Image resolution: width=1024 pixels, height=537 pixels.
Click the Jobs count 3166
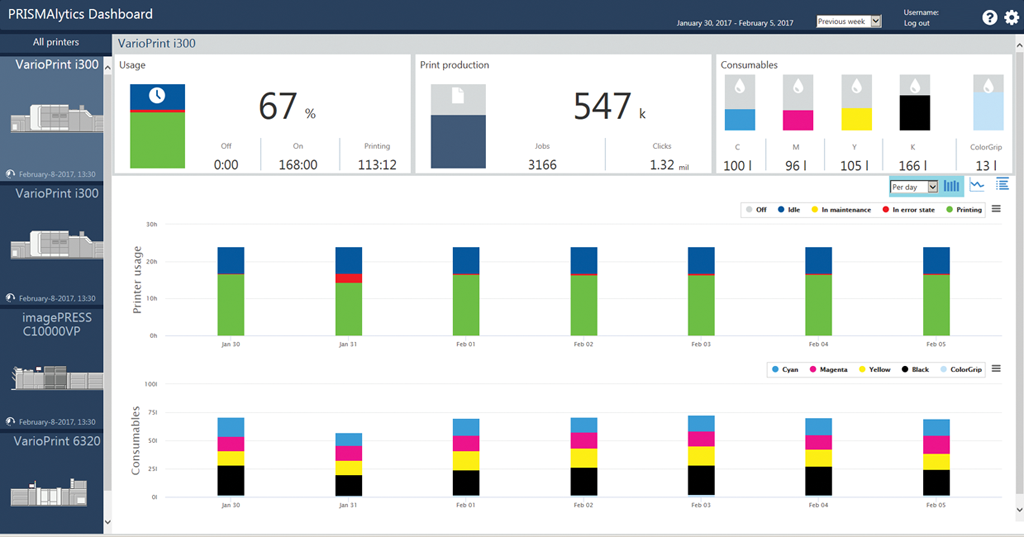pyautogui.click(x=542, y=165)
